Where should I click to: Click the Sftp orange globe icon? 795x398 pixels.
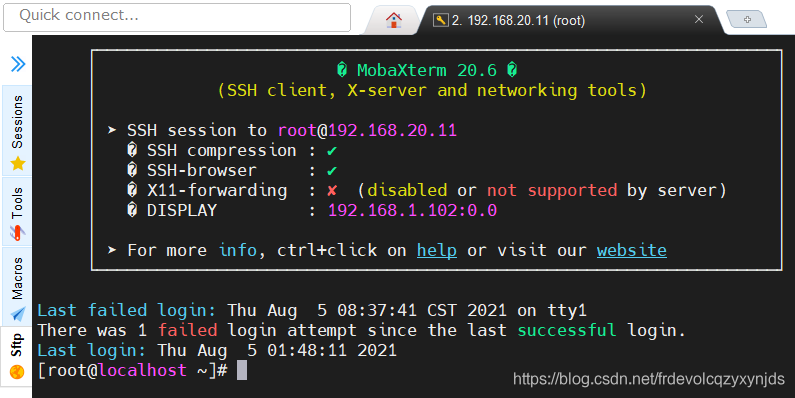(17, 372)
